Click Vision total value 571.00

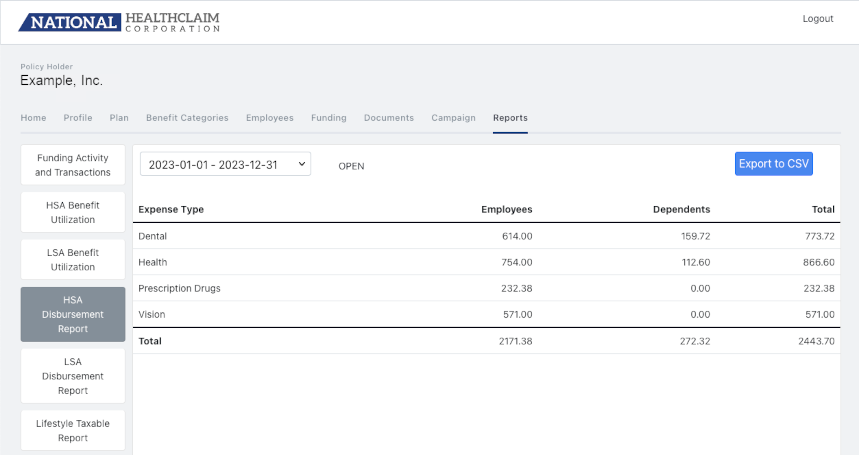tap(820, 314)
